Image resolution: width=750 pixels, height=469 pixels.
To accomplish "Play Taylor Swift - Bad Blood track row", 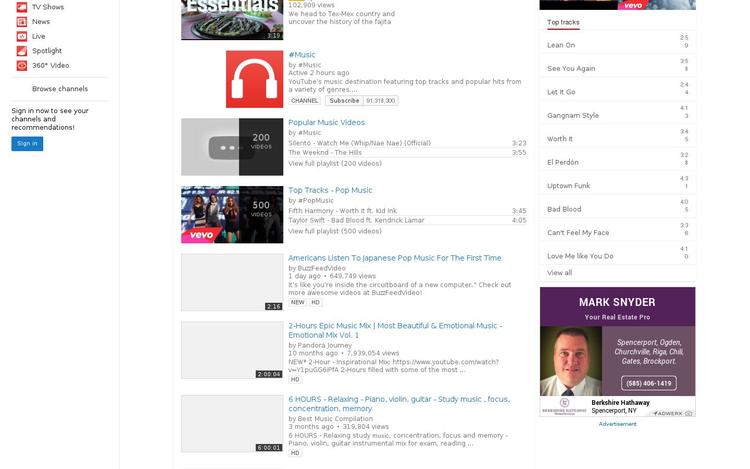I will [x=407, y=220].
